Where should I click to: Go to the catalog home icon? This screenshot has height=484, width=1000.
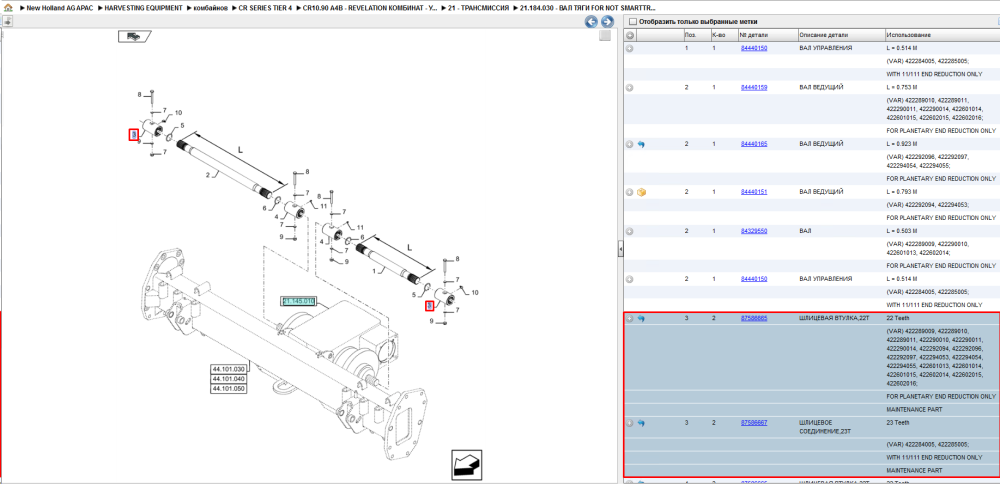pyautogui.click(x=7, y=8)
